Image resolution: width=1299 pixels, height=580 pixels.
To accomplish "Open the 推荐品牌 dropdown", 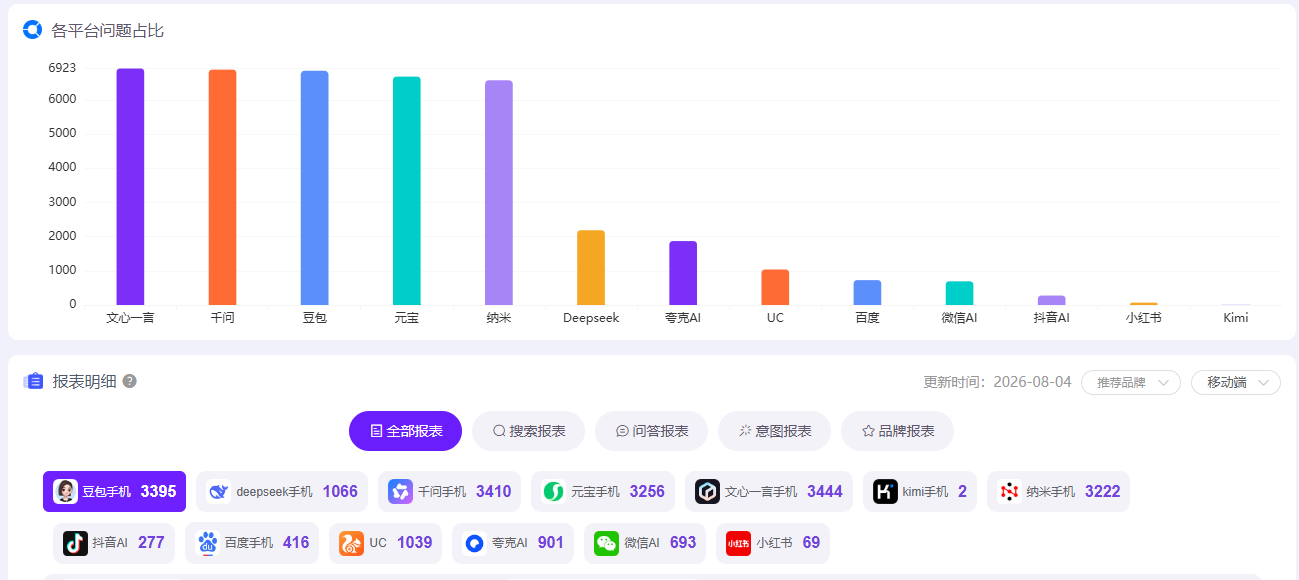I will pyautogui.click(x=1131, y=382).
